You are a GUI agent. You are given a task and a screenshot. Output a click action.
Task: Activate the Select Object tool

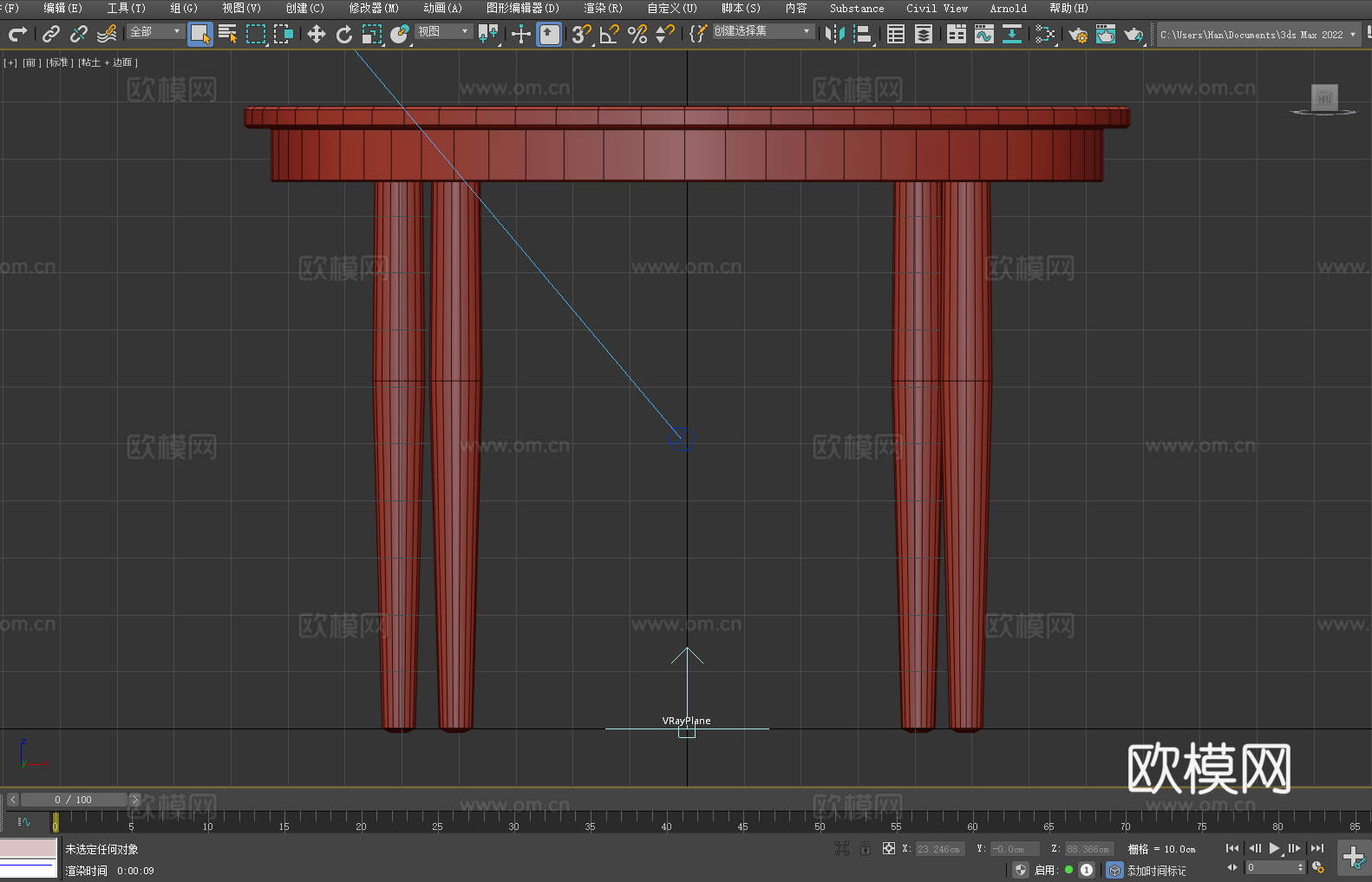coord(200,34)
